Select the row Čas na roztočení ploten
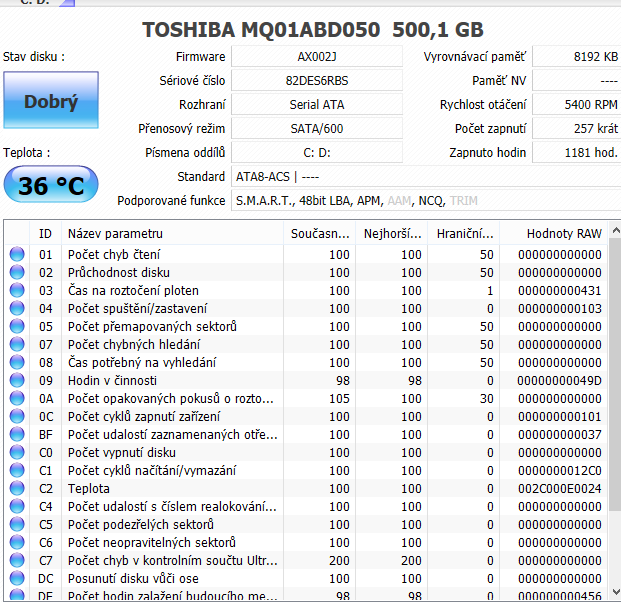621x602 pixels. (x=306, y=290)
